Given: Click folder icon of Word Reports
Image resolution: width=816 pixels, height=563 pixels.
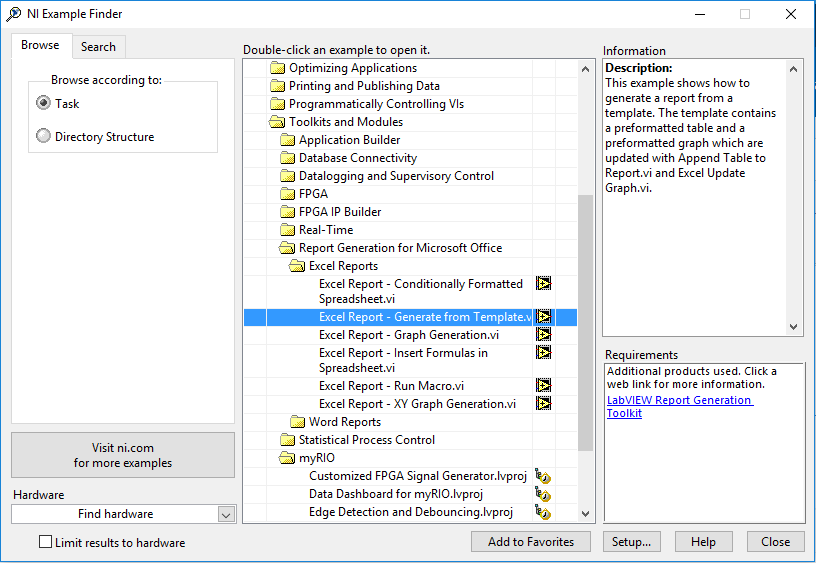Looking at the screenshot, I should [x=298, y=422].
